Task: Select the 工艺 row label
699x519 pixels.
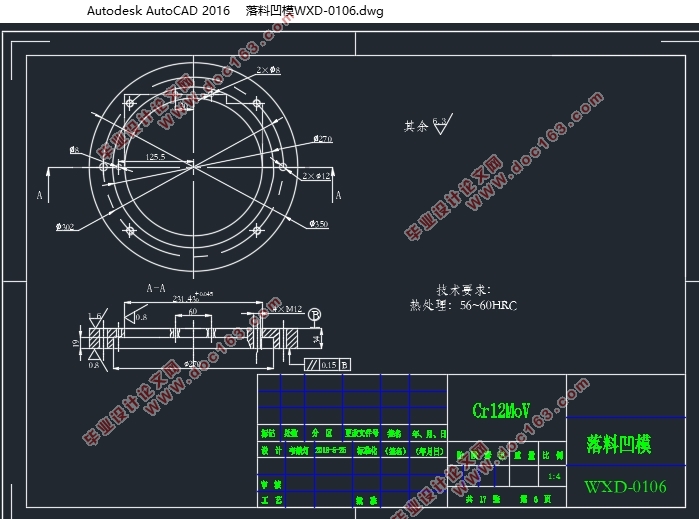Action: click(x=271, y=500)
